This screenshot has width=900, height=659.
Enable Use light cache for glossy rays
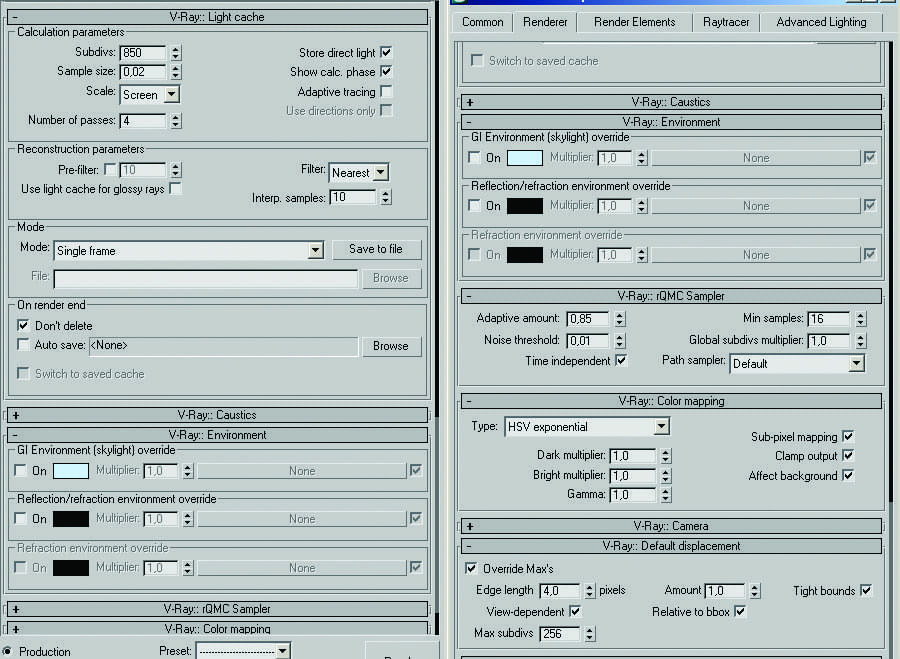(176, 188)
